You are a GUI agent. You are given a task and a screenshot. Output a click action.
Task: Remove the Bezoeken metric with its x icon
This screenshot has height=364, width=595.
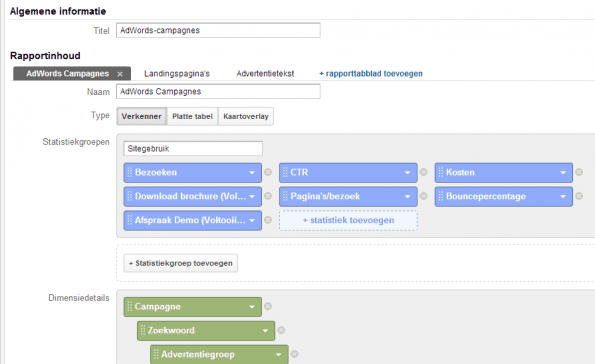click(268, 172)
